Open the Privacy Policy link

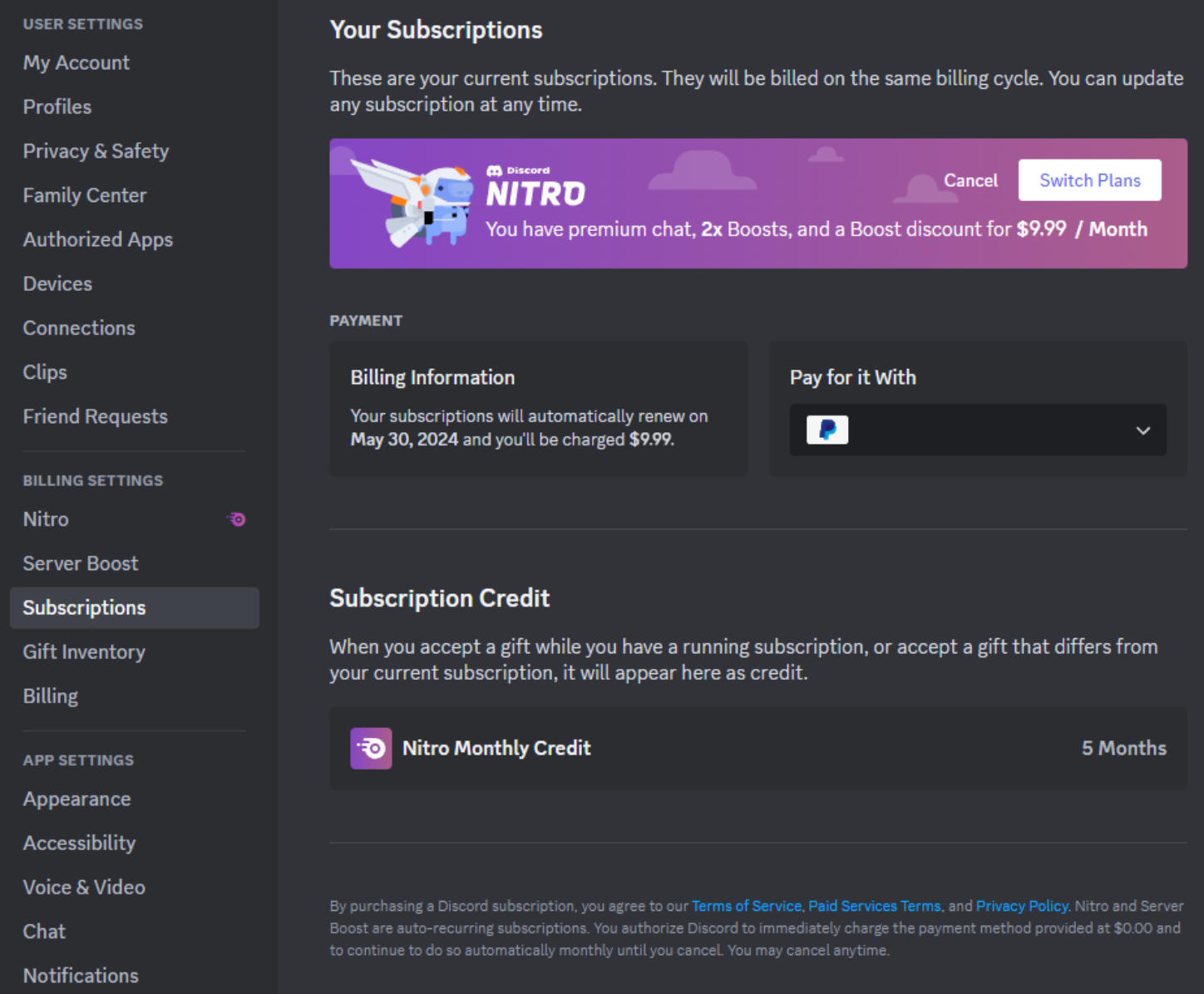pyautogui.click(x=1022, y=906)
